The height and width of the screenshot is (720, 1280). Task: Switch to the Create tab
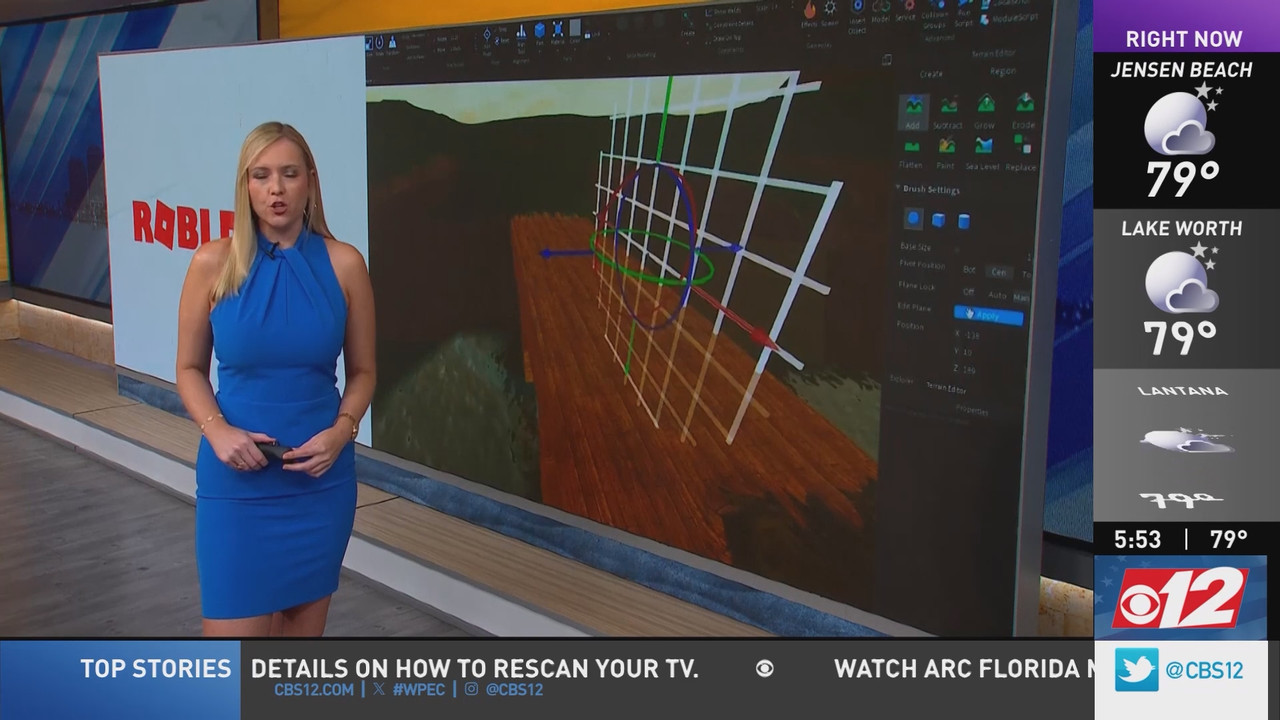(x=931, y=74)
